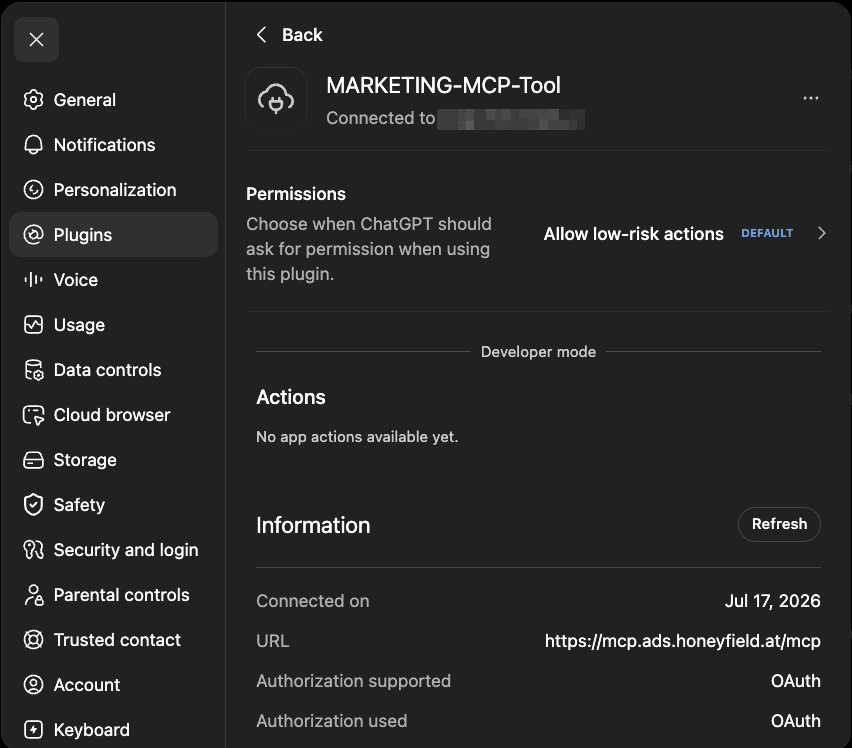This screenshot has width=852, height=748.
Task: Click the Trusted contact lifebuoy icon
Action: tap(33, 640)
